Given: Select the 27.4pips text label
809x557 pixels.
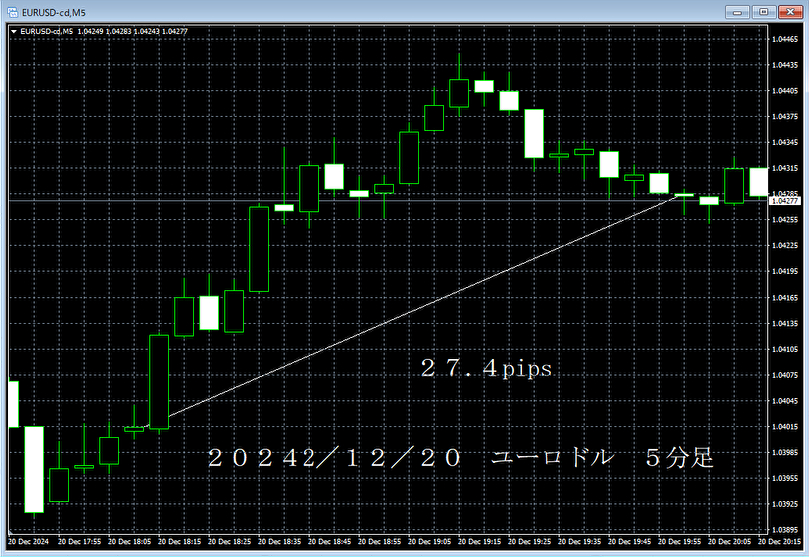Looking at the screenshot, I should pos(486,369).
